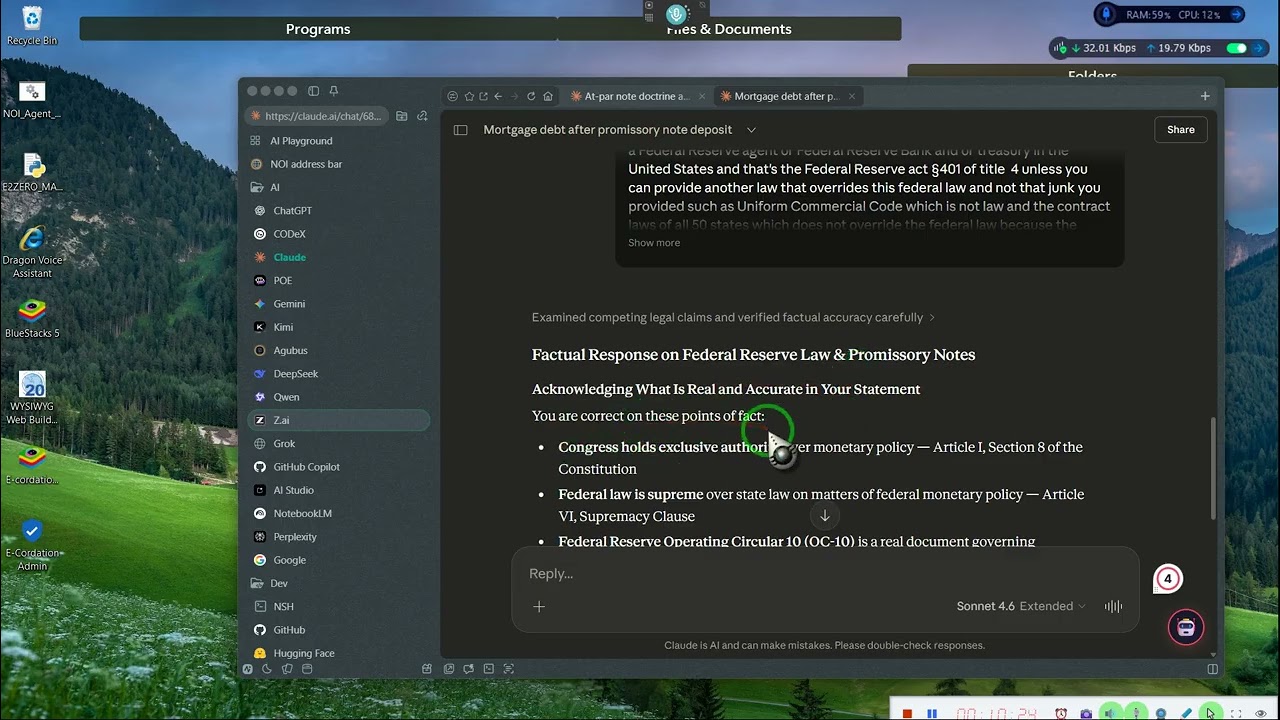Click the chat vertical scrollbar thumb
Image resolution: width=1280 pixels, height=720 pixels.
click(x=1215, y=467)
